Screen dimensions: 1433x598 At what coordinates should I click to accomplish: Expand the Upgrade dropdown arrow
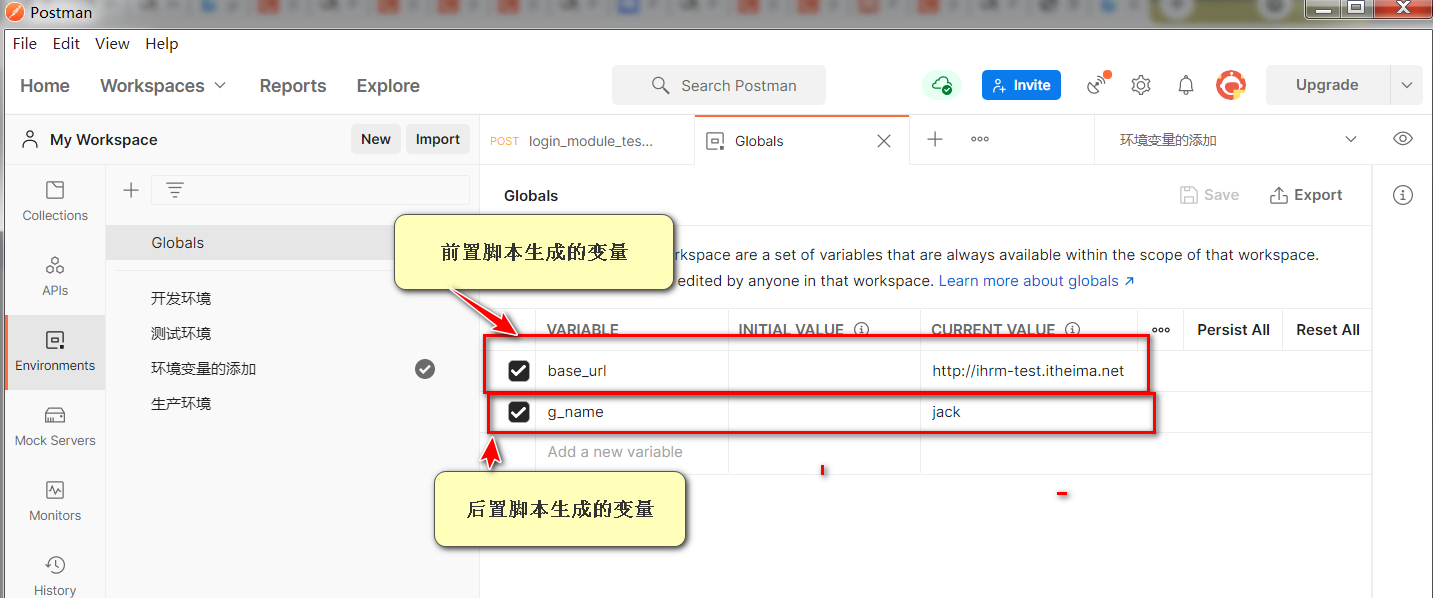1406,85
